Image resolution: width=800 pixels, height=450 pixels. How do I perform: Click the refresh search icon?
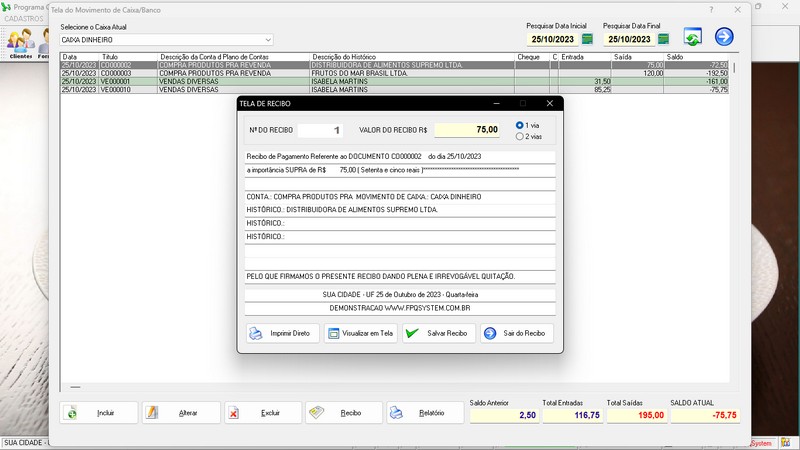pyautogui.click(x=692, y=37)
